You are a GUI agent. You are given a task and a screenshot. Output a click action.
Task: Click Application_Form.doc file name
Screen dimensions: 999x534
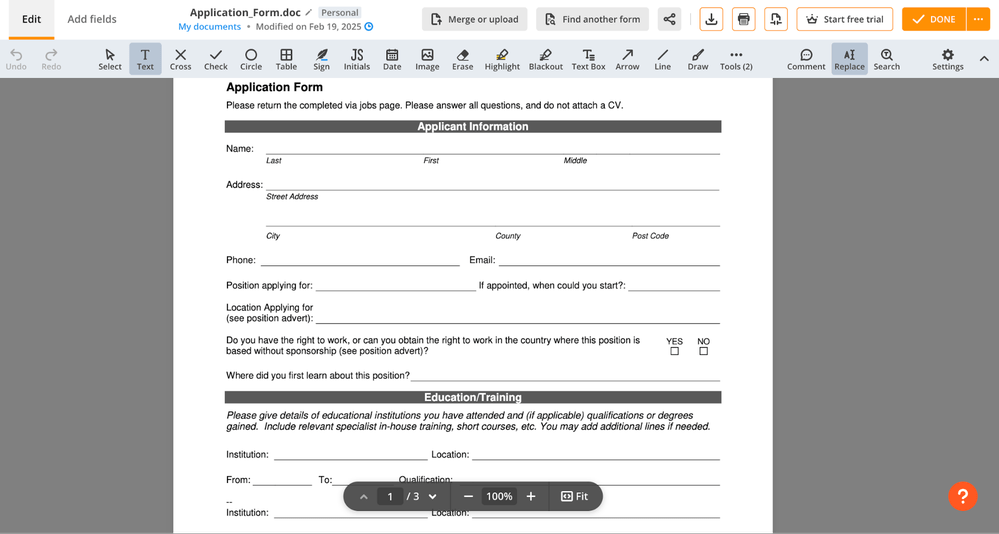245,12
